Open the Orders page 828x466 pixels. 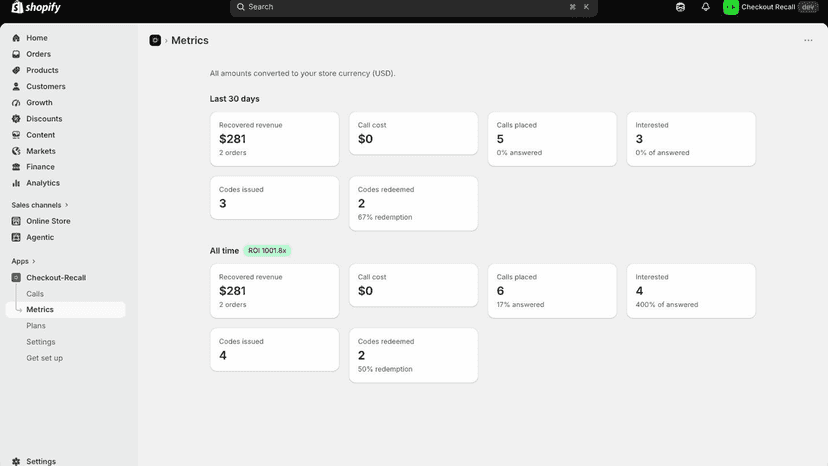(39, 54)
